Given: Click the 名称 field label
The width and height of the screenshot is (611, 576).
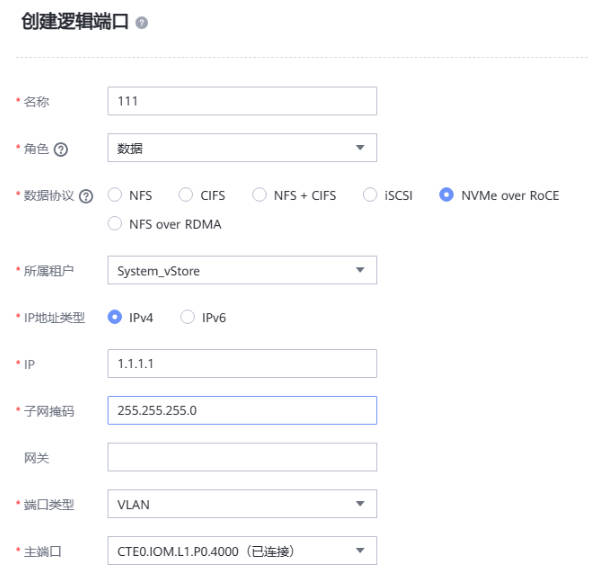Looking at the screenshot, I should 36,102.
